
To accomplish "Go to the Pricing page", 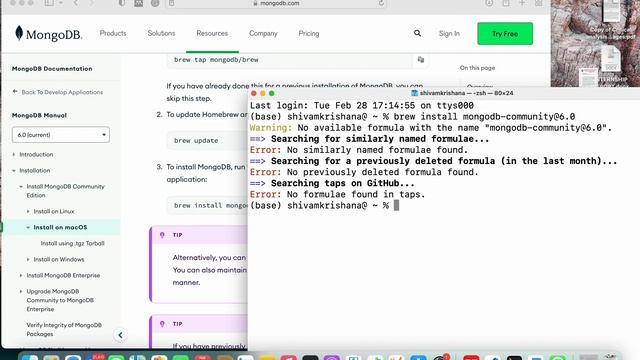I will pyautogui.click(x=309, y=33).
